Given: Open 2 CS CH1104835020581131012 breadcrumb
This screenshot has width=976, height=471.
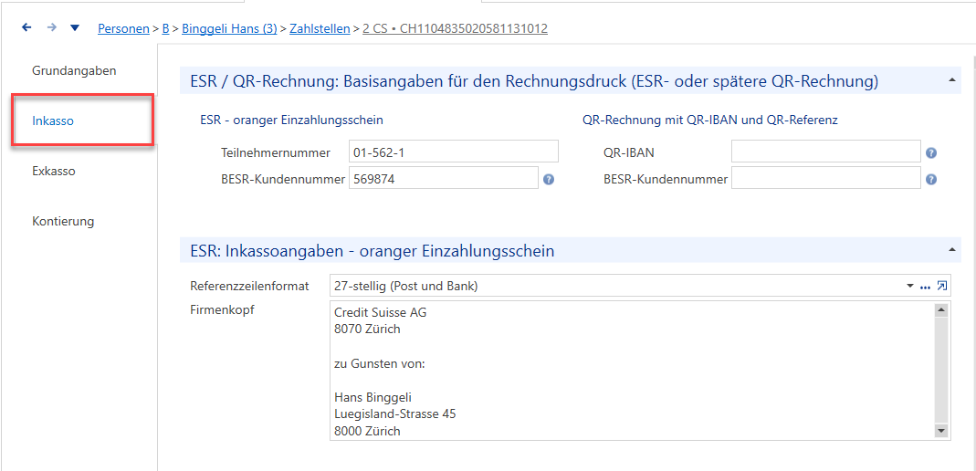Looking at the screenshot, I should 455,28.
